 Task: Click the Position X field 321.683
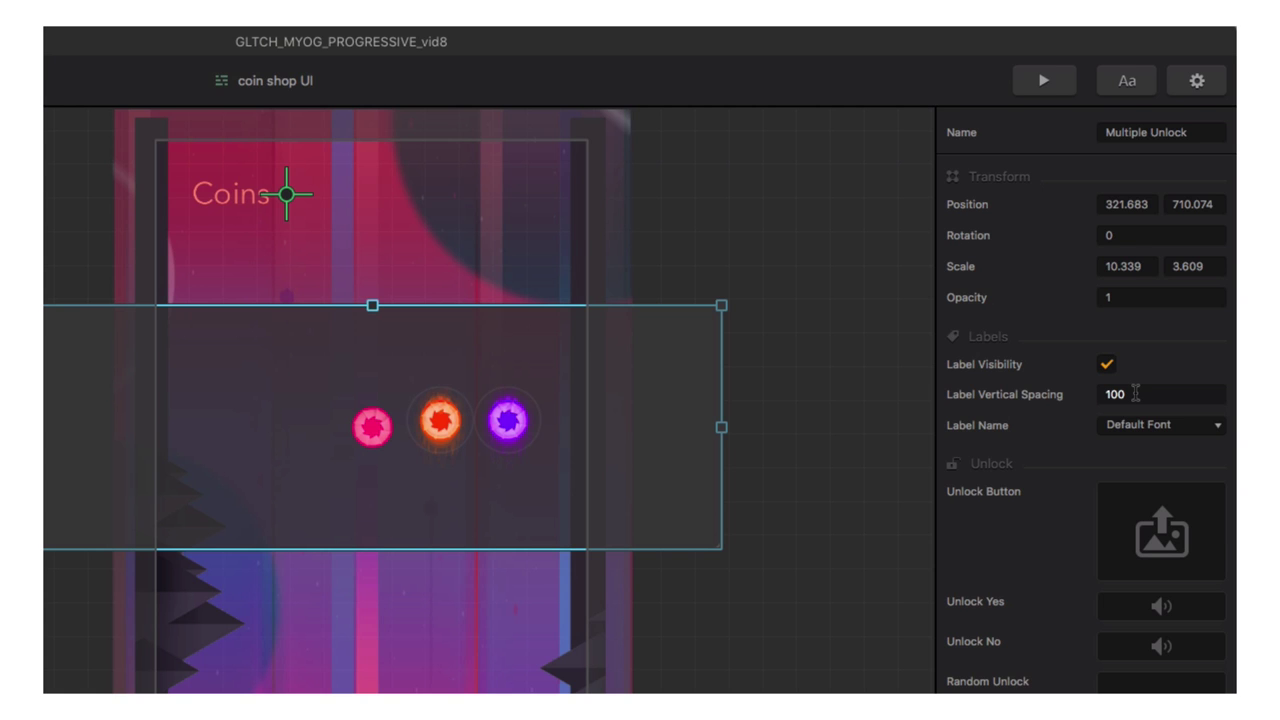tap(1127, 204)
